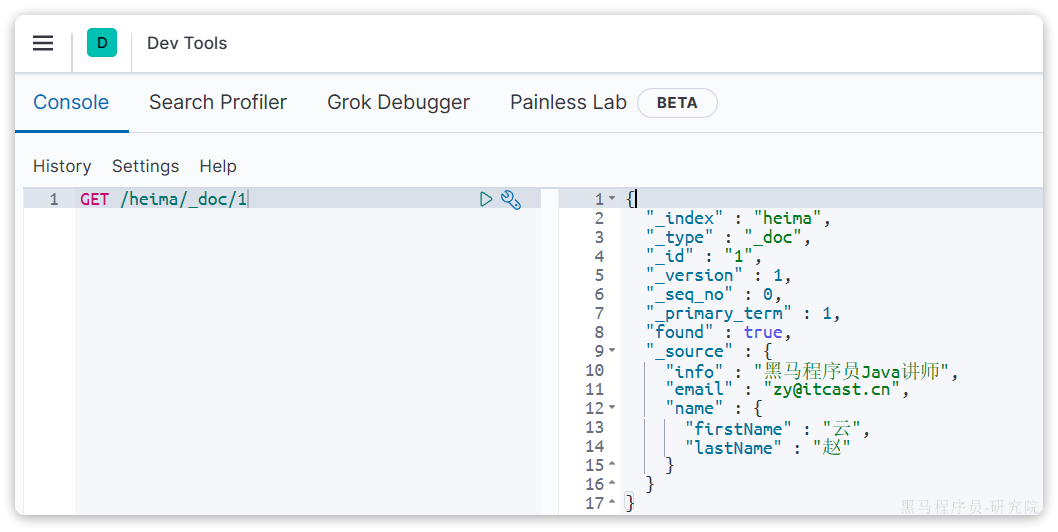Click the BETA badge
The image size is (1058, 532).
(677, 103)
